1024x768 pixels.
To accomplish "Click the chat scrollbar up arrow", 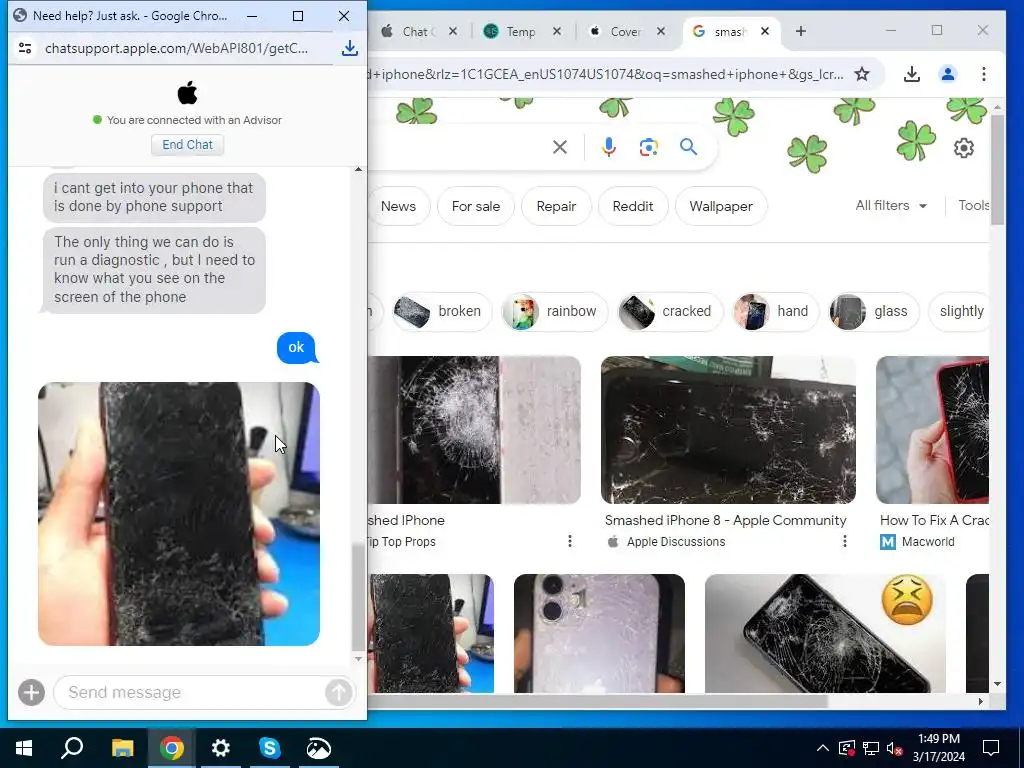I will (358, 170).
